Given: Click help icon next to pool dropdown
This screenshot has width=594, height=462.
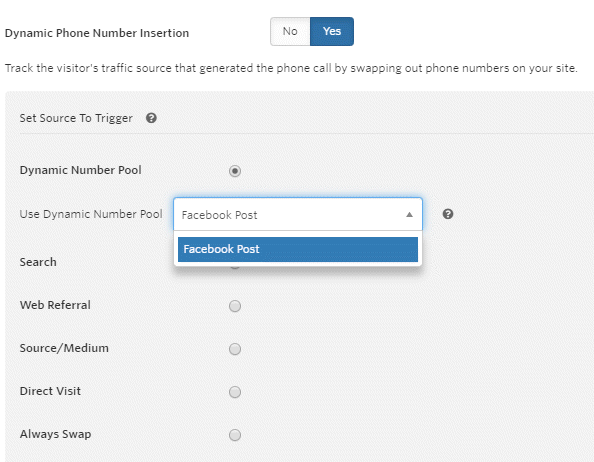Looking at the screenshot, I should tap(448, 214).
